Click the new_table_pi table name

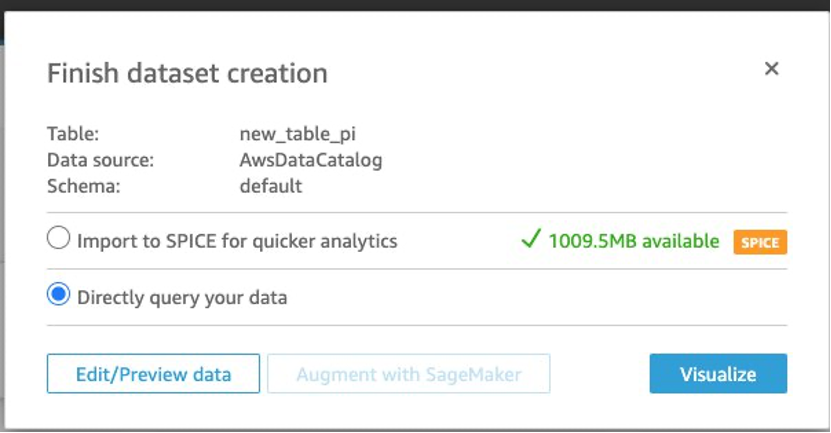click(298, 133)
